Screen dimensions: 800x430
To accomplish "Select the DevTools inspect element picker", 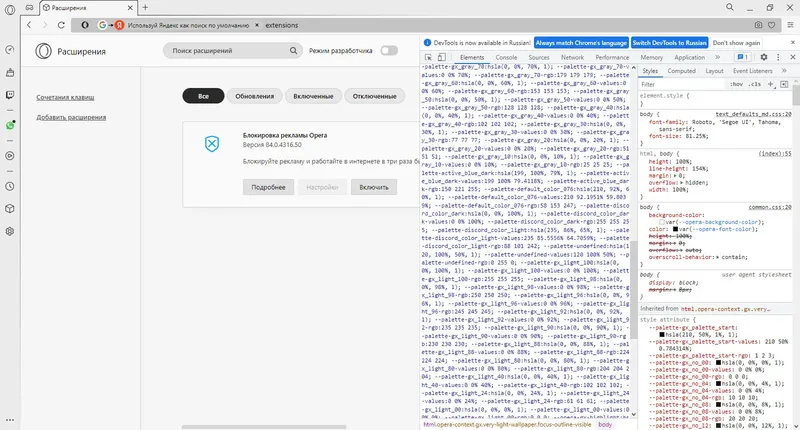I will [x=429, y=57].
